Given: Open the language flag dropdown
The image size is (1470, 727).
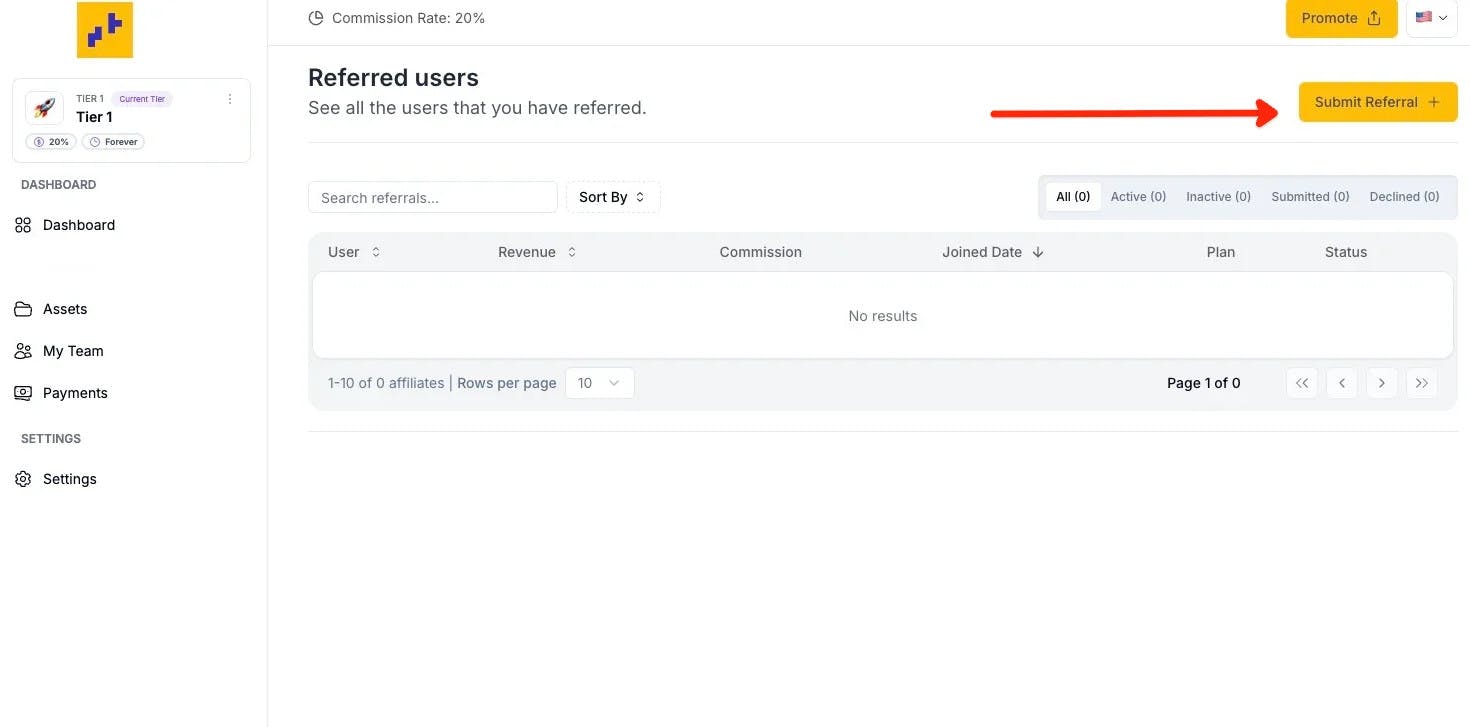Looking at the screenshot, I should [1431, 18].
